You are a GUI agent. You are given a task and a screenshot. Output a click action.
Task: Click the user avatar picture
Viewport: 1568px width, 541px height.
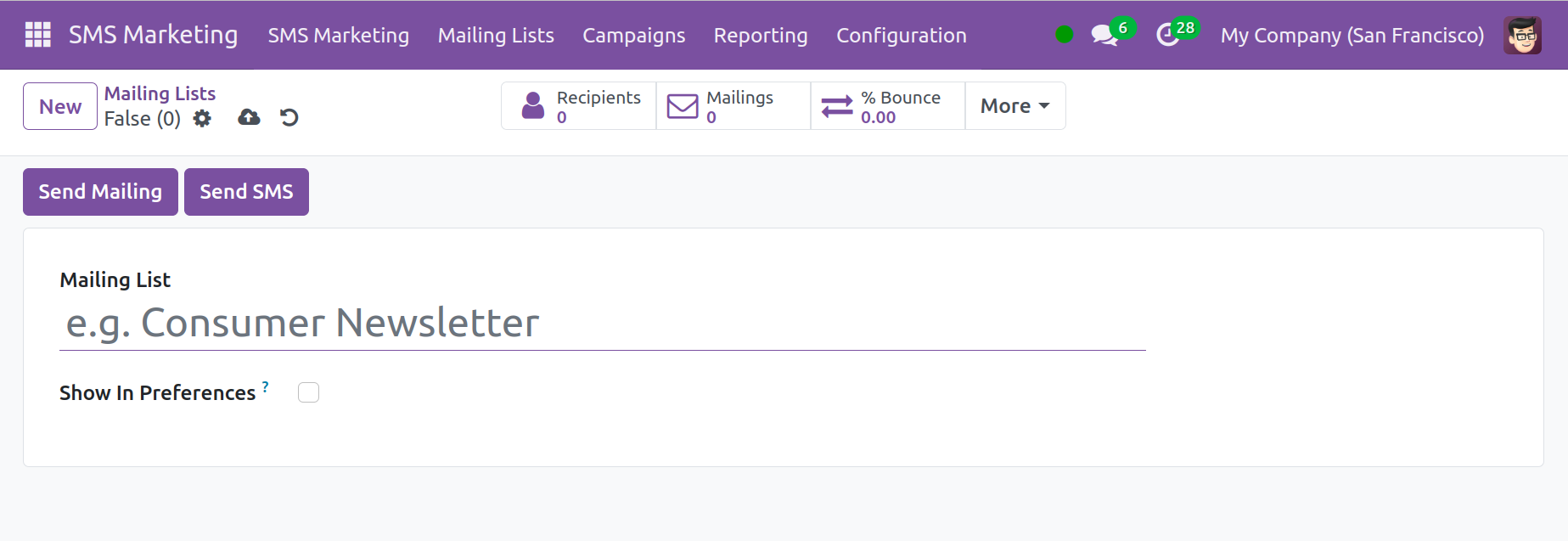(1521, 35)
